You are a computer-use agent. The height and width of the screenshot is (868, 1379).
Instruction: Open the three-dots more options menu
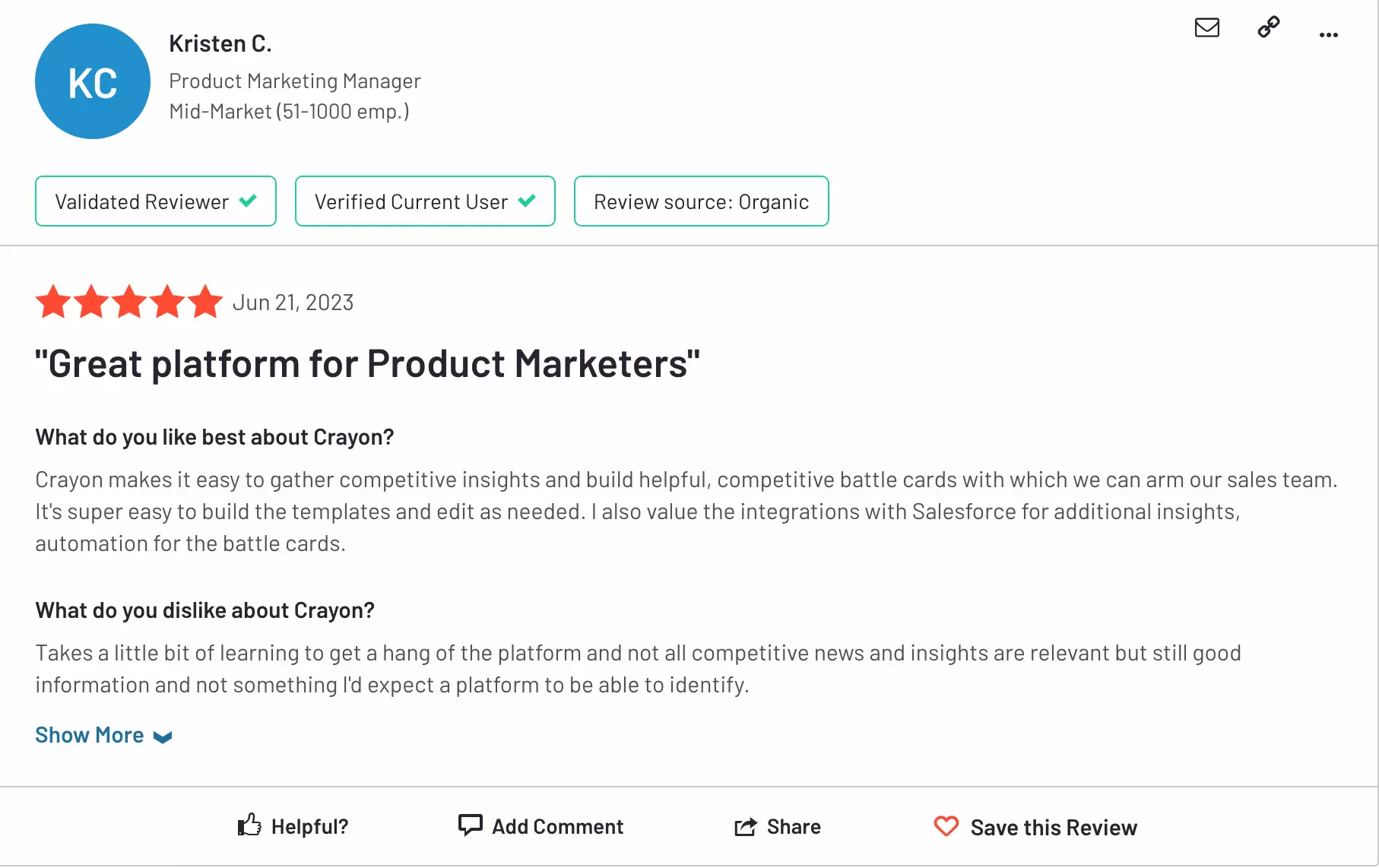1328,35
